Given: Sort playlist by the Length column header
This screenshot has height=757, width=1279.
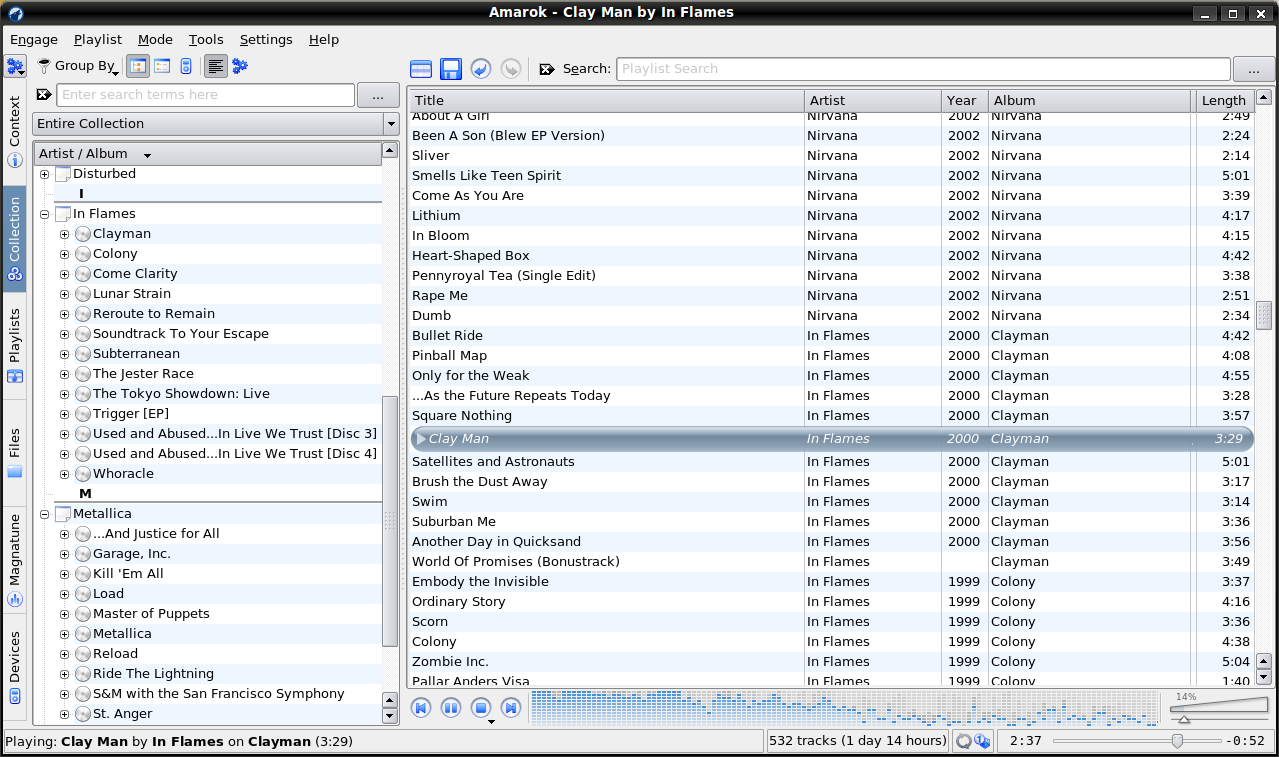Looking at the screenshot, I should click(1223, 100).
